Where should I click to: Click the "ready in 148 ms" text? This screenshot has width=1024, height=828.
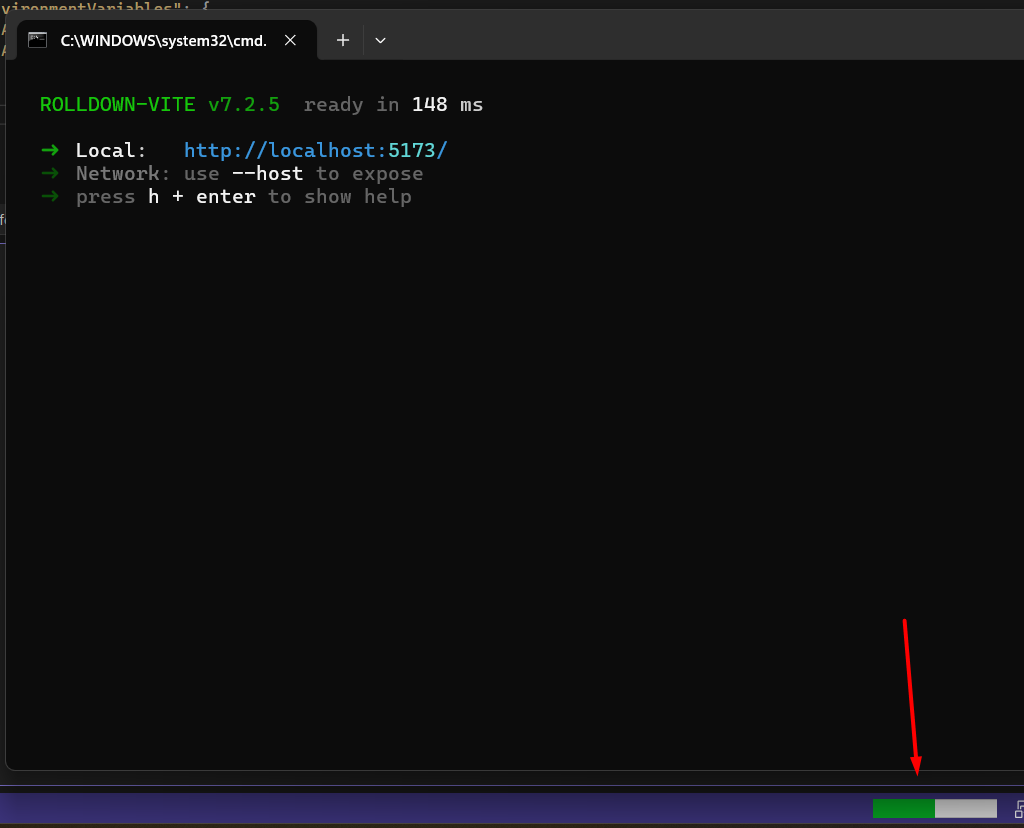click(x=393, y=104)
